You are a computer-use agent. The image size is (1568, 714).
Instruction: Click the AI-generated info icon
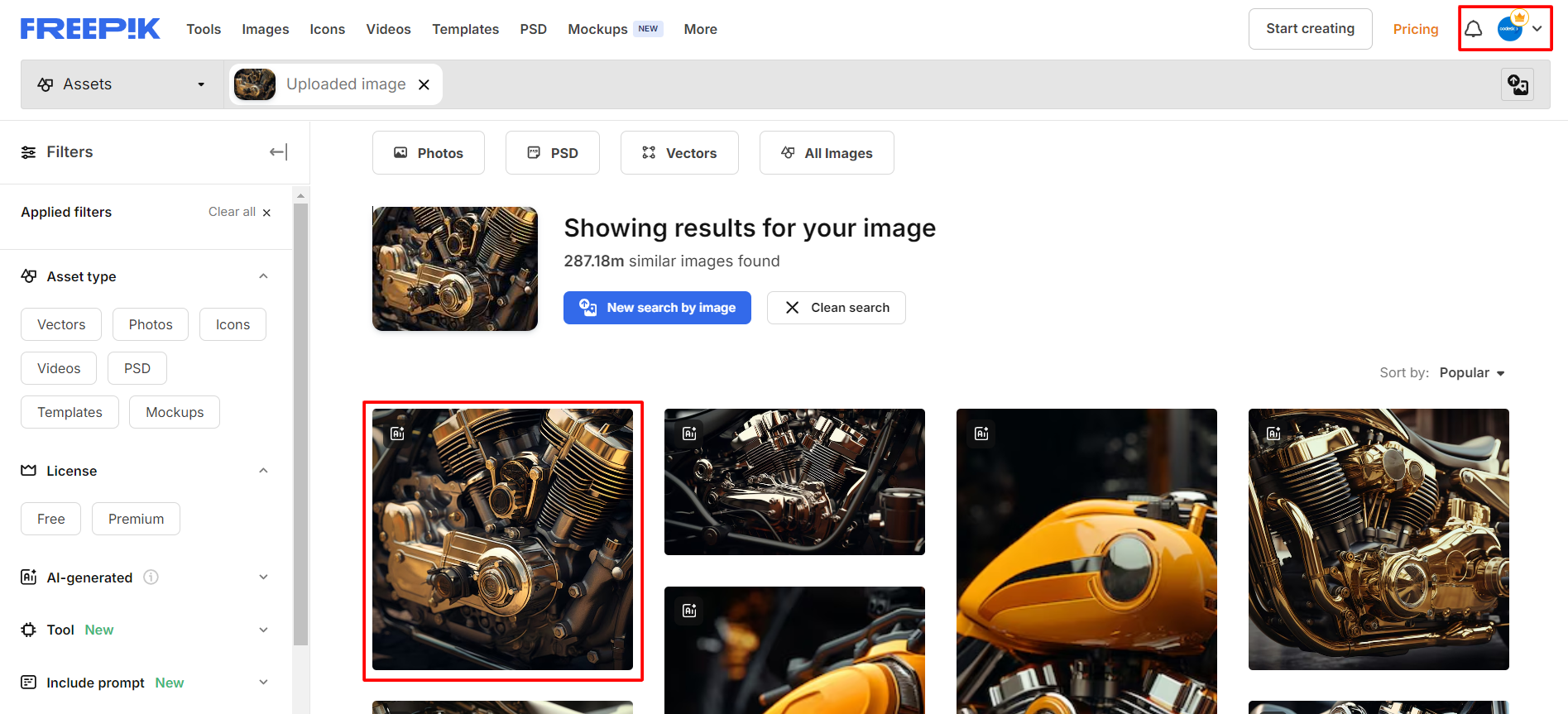(x=151, y=577)
